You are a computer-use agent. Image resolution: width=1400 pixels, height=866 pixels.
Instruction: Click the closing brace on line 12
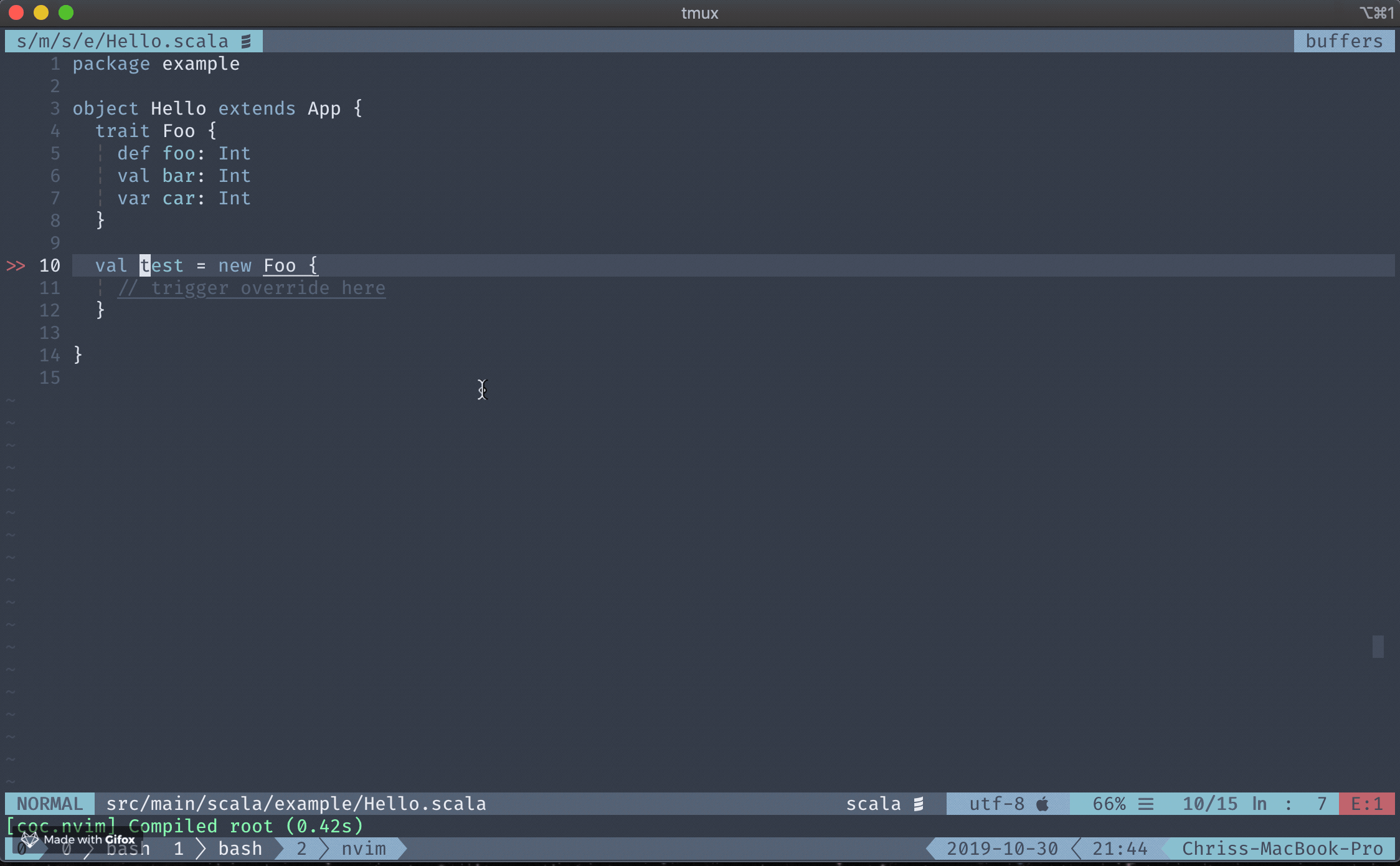pos(100,310)
